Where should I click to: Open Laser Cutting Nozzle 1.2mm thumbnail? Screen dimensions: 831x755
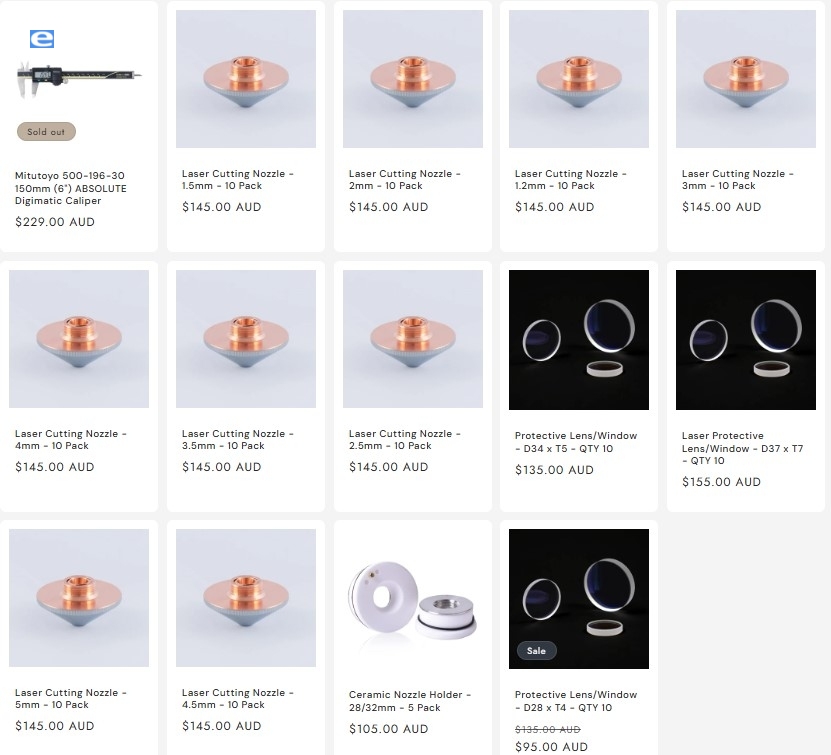[x=579, y=79]
